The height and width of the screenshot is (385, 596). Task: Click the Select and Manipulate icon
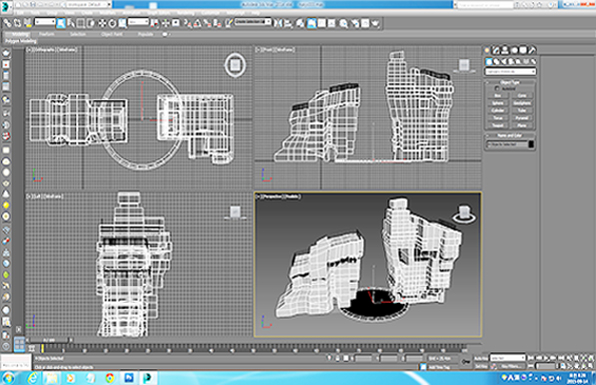pyautogui.click(x=166, y=23)
